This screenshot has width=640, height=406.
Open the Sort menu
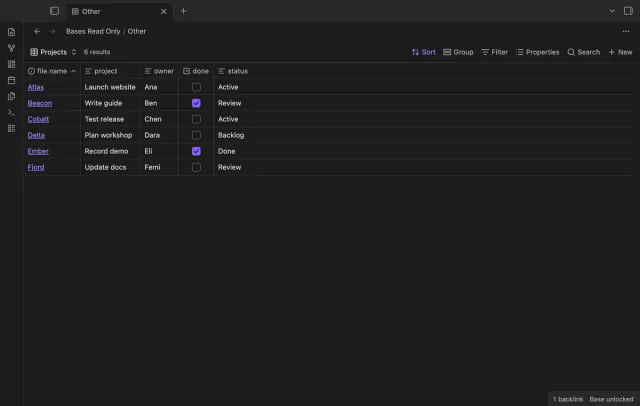[x=423, y=52]
